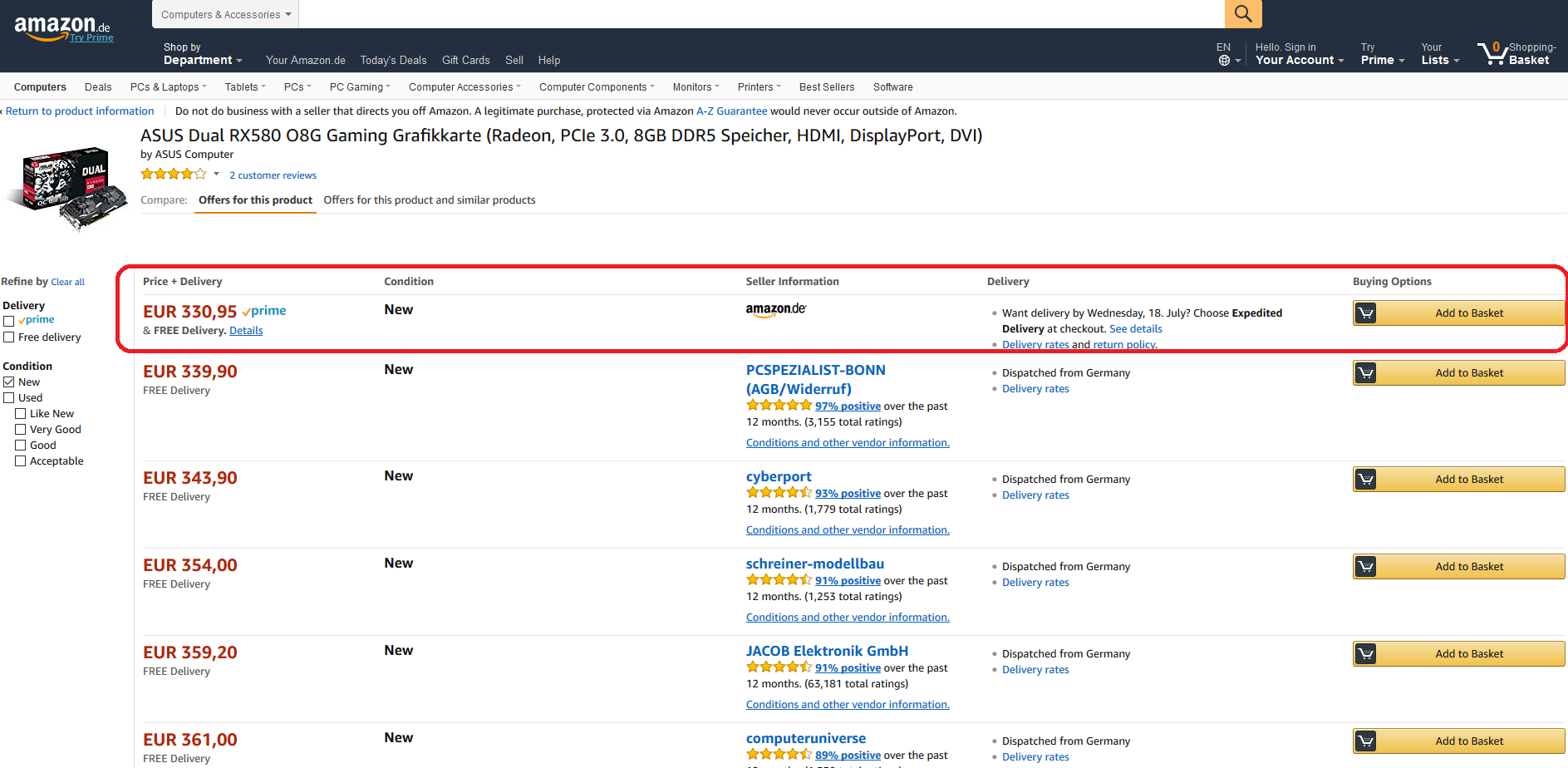The image size is (1568, 768).
Task: Open the 97% positive ratings link
Action: [x=848, y=406]
